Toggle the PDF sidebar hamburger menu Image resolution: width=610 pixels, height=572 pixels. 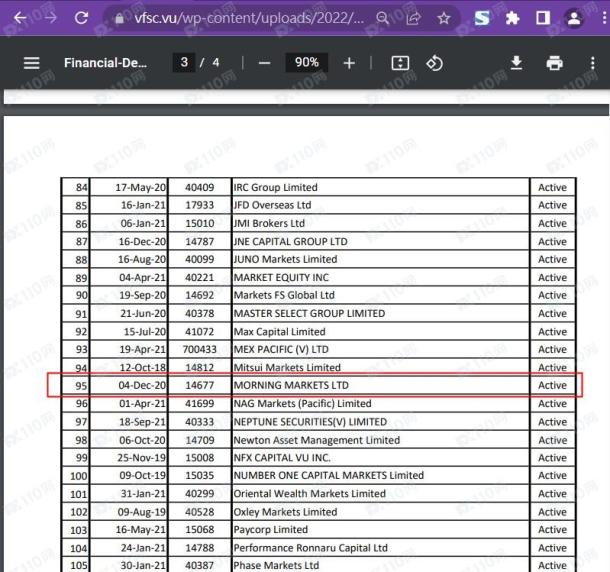point(32,63)
